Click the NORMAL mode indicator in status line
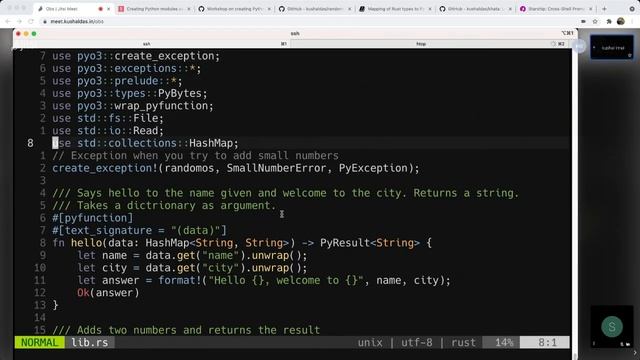This screenshot has width=640, height=360. coord(39,342)
